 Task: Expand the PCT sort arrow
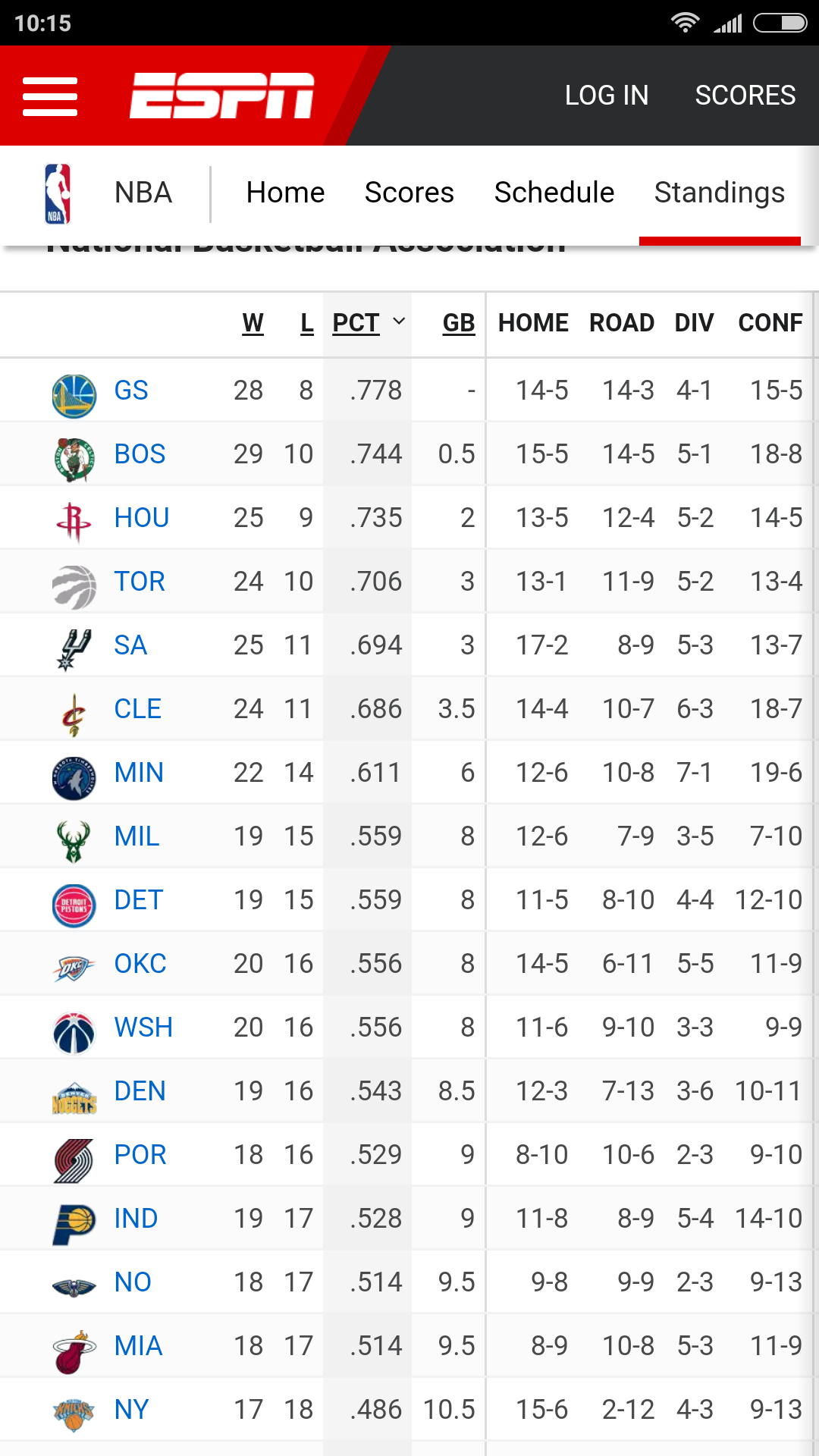(399, 322)
